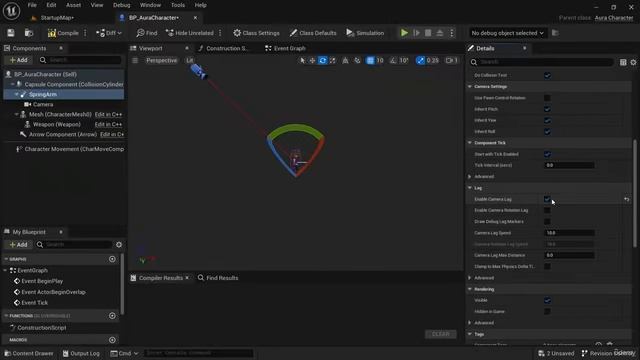Toggle the rotation snap angle icon
This screenshot has width=640, height=360.
393,60
